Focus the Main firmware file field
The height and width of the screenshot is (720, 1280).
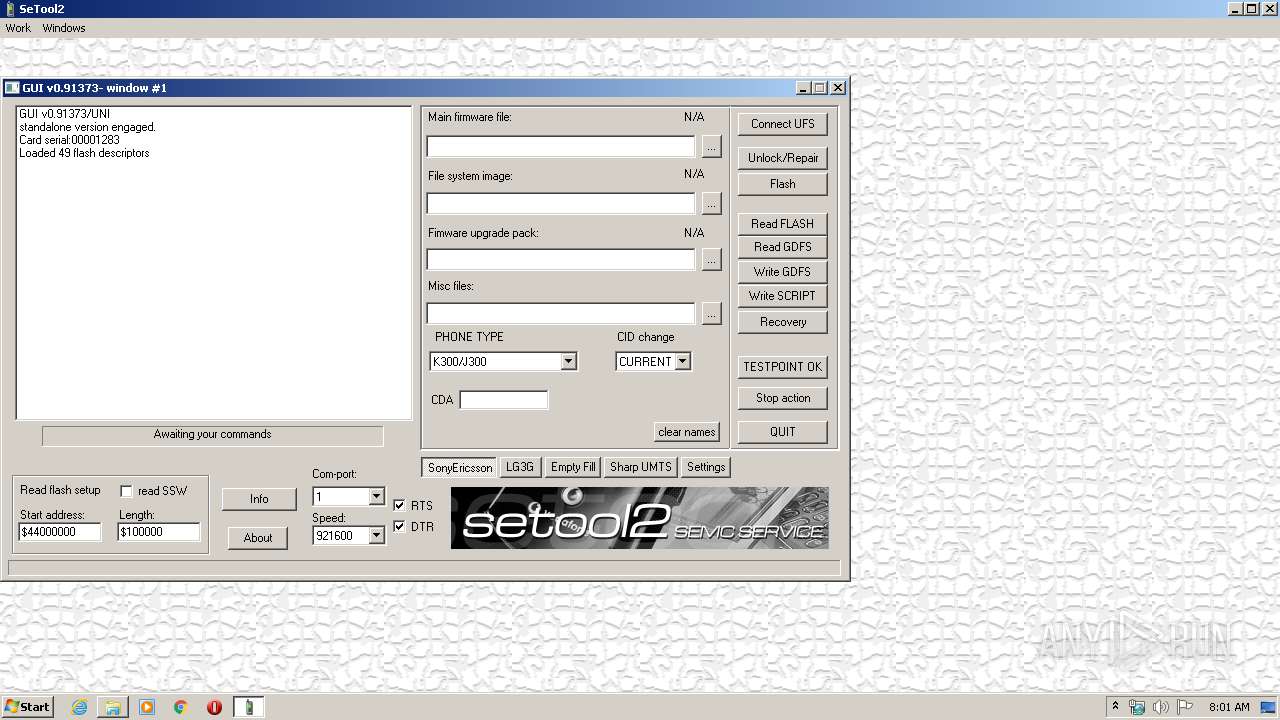click(561, 147)
